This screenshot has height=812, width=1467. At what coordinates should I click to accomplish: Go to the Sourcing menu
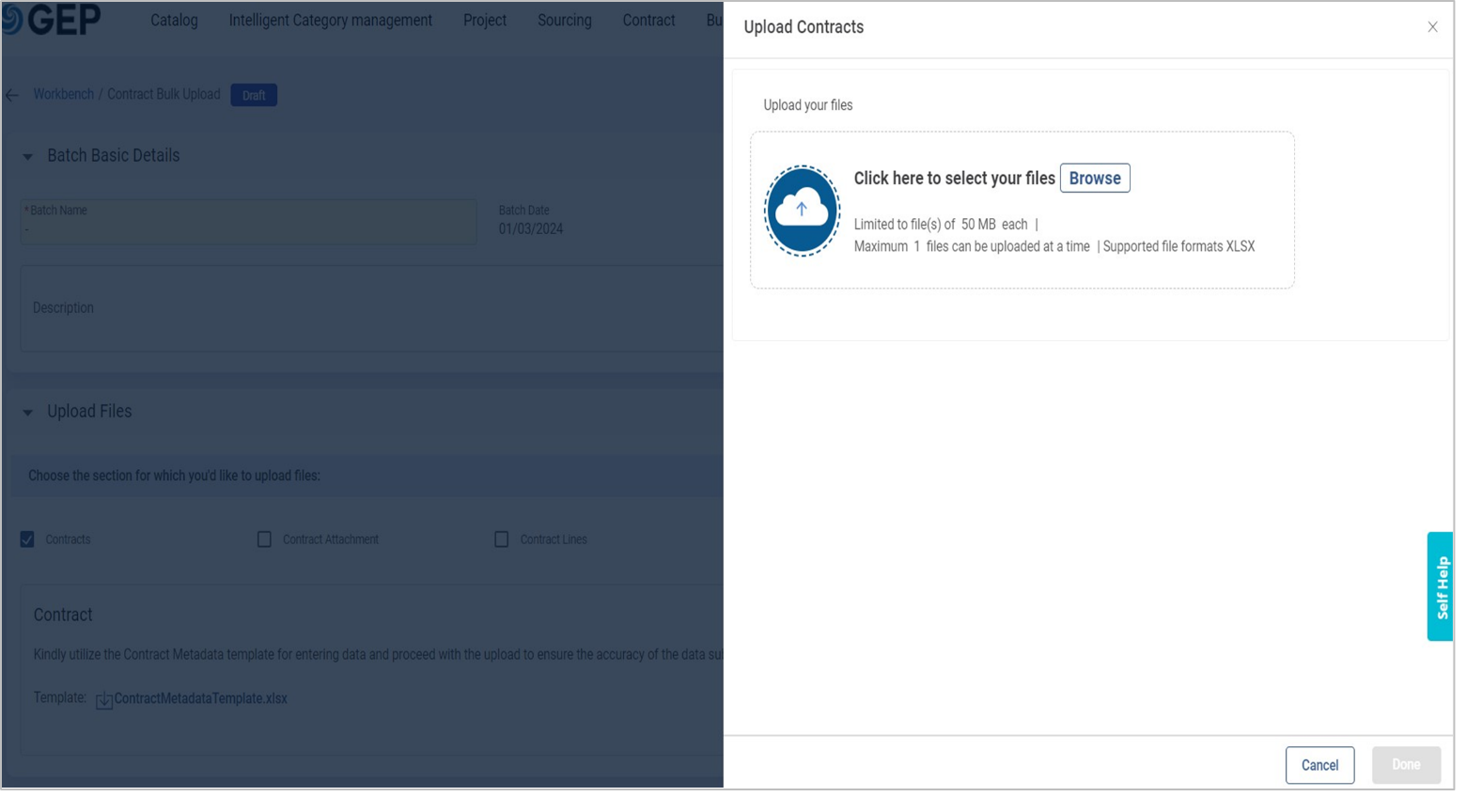(x=564, y=21)
